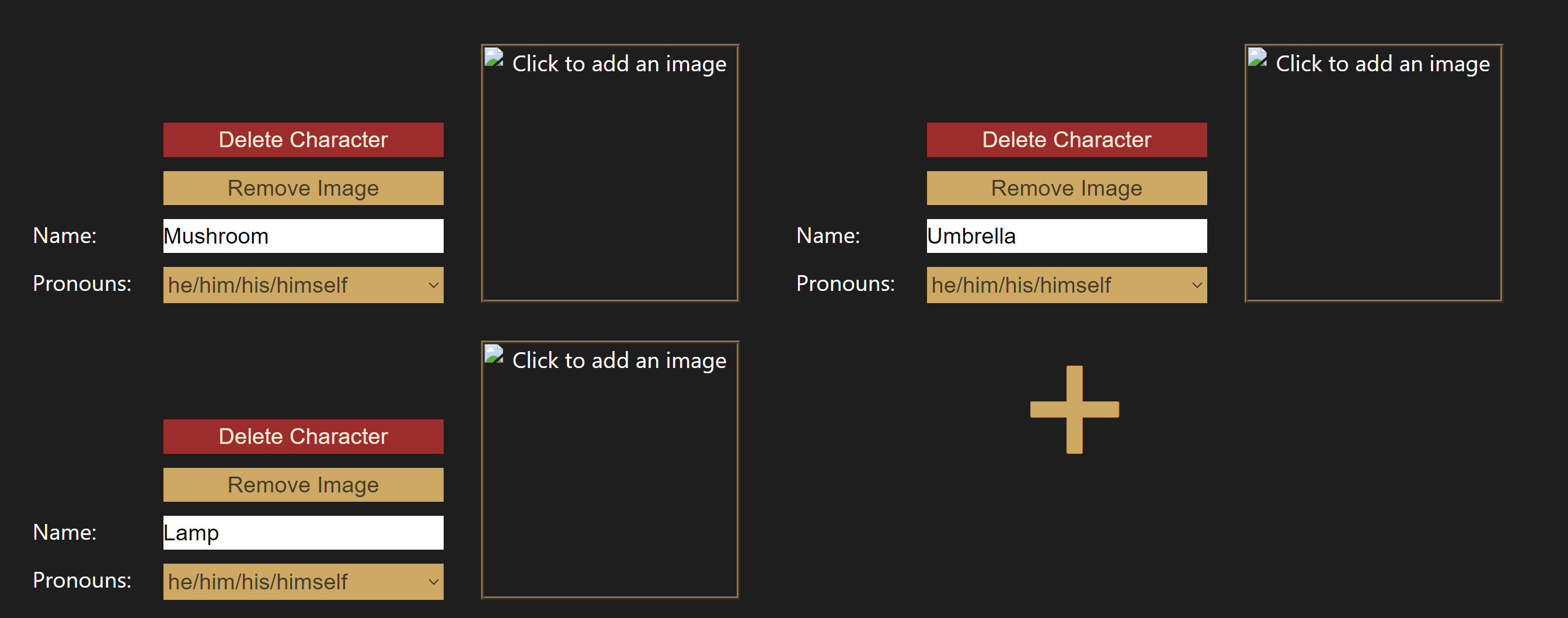Click the broken image icon in Umbrella's image box
1568x618 pixels.
pyautogui.click(x=1257, y=58)
